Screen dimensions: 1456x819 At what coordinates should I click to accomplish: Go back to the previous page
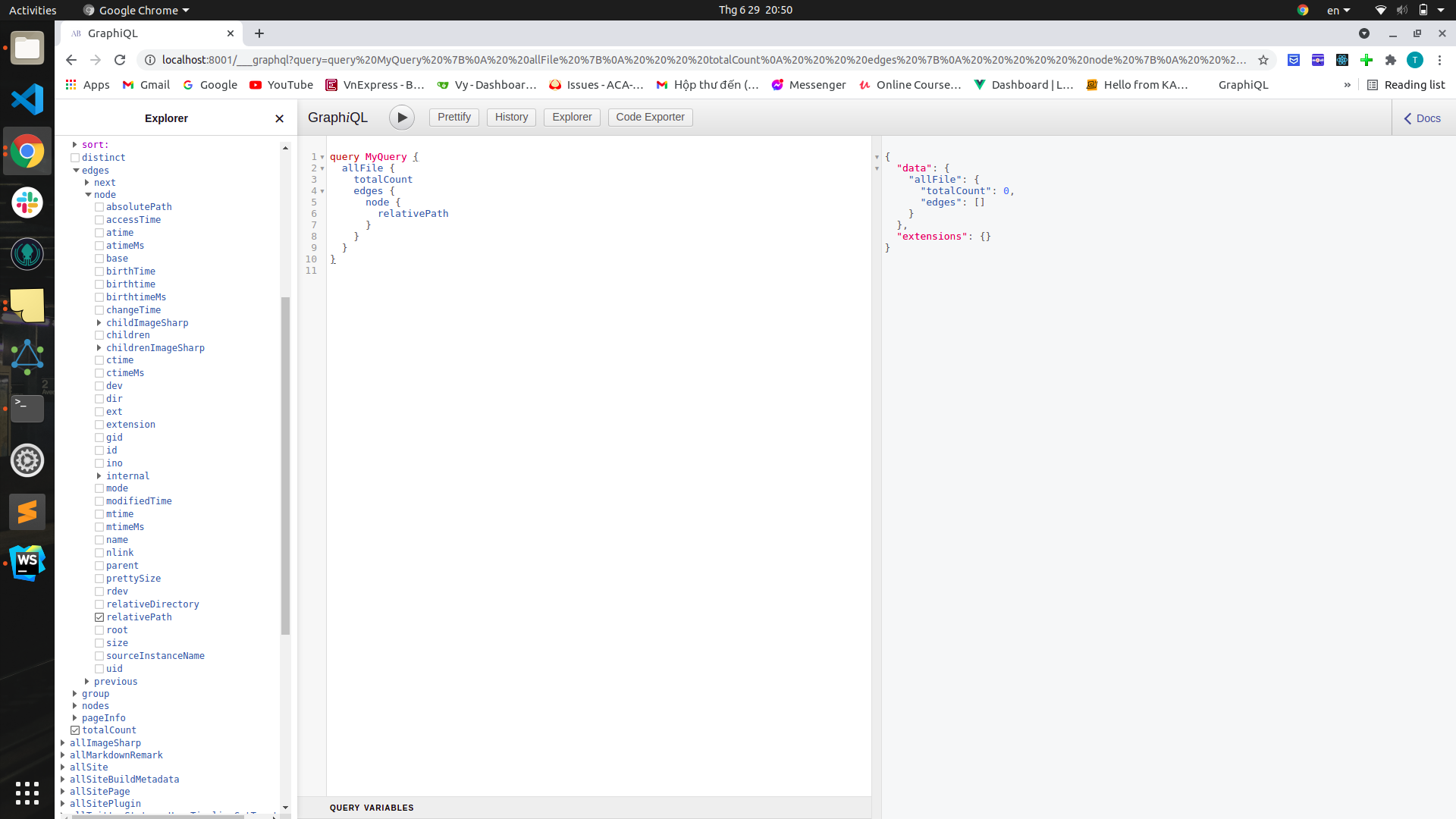tap(71, 60)
